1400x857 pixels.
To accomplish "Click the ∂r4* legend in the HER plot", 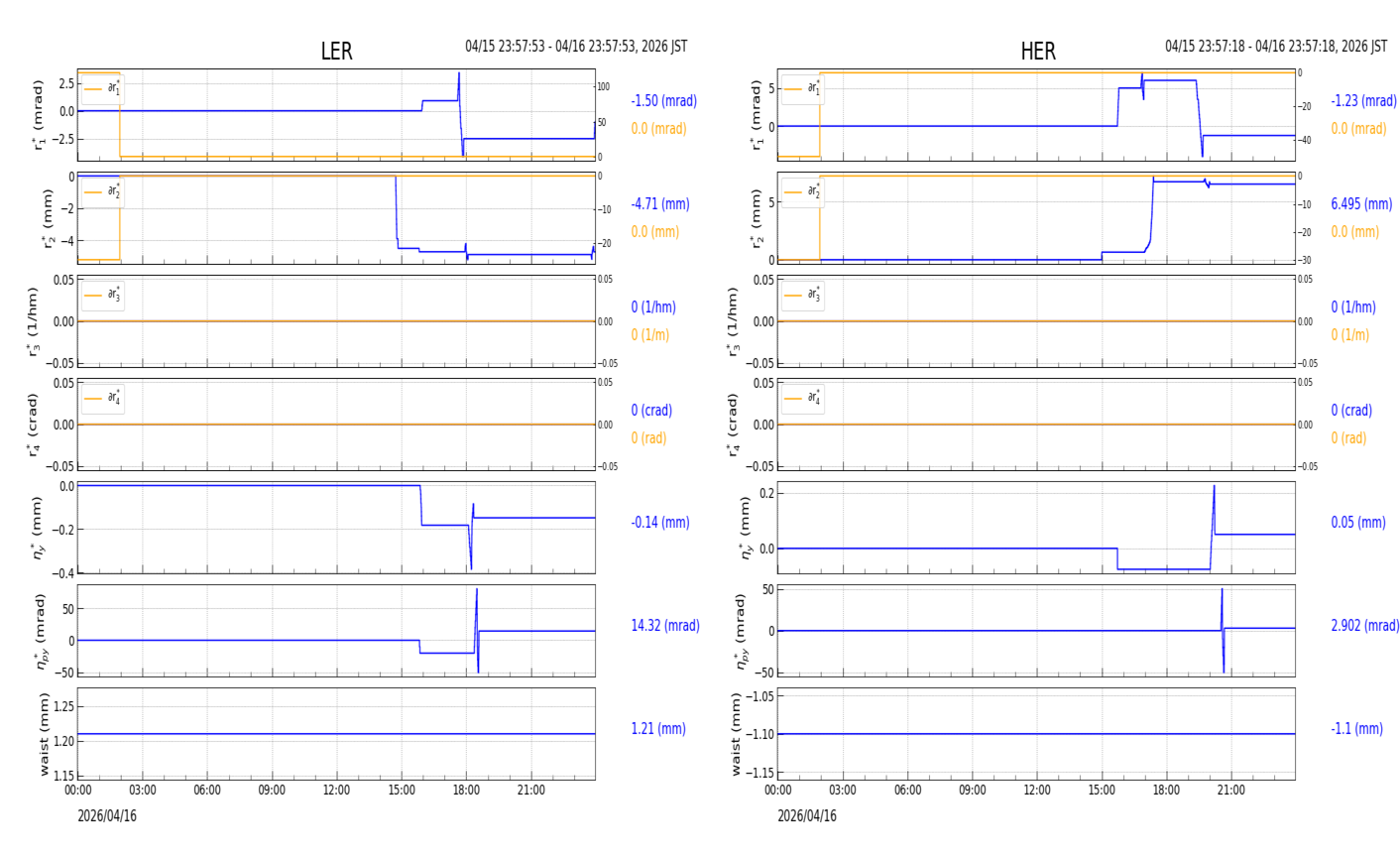I will tap(803, 398).
